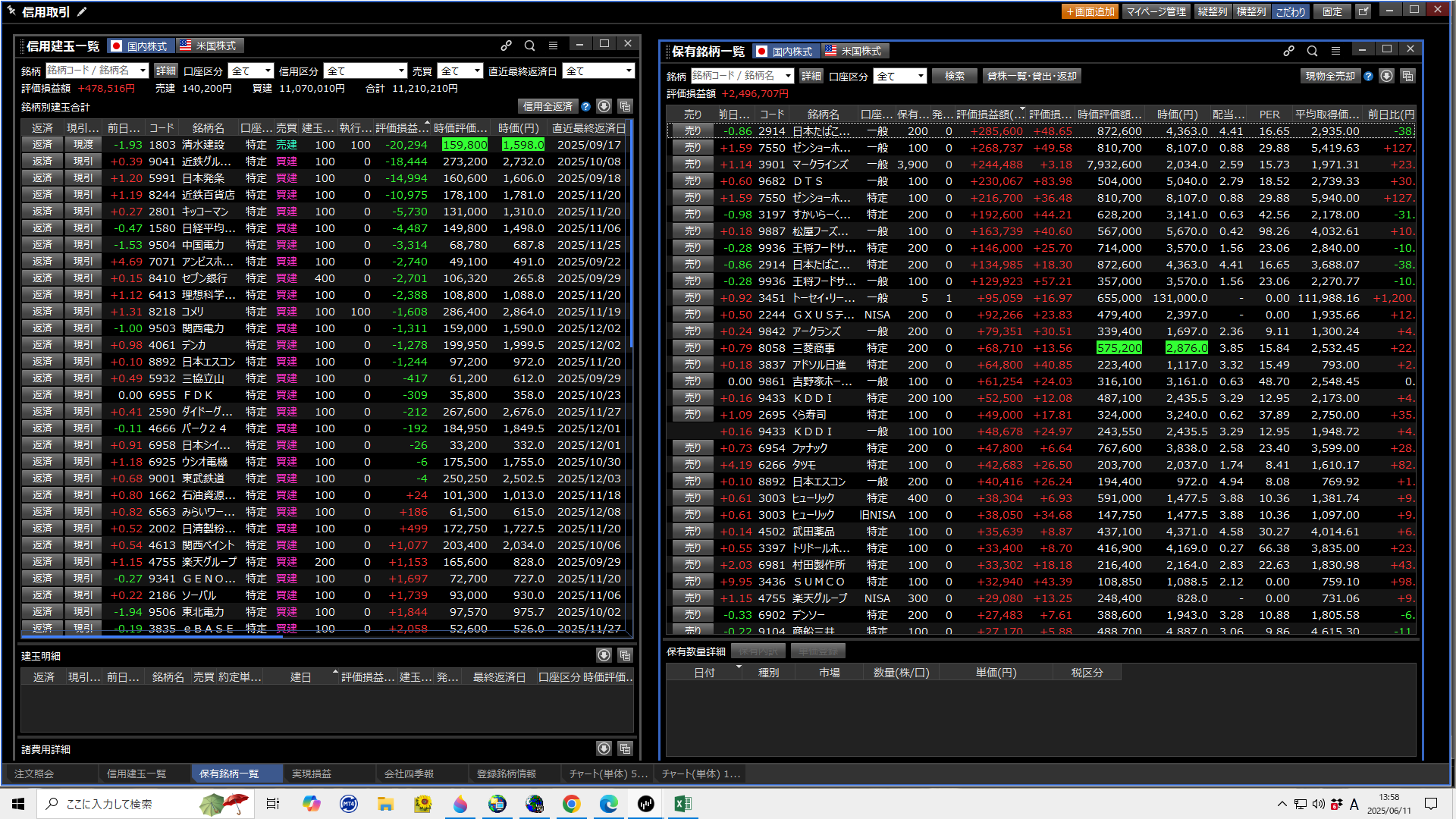The height and width of the screenshot is (819, 1456).
Task: Click the link icon in 保有銘柄一覧 panel
Action: pos(1288,51)
